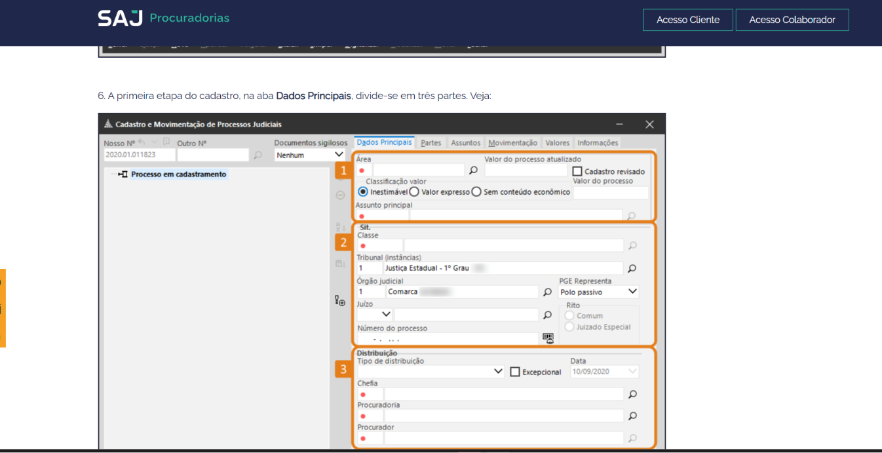Click the search icon beside Outro Nº
Viewport: 882px width, 453px height.
(x=257, y=156)
